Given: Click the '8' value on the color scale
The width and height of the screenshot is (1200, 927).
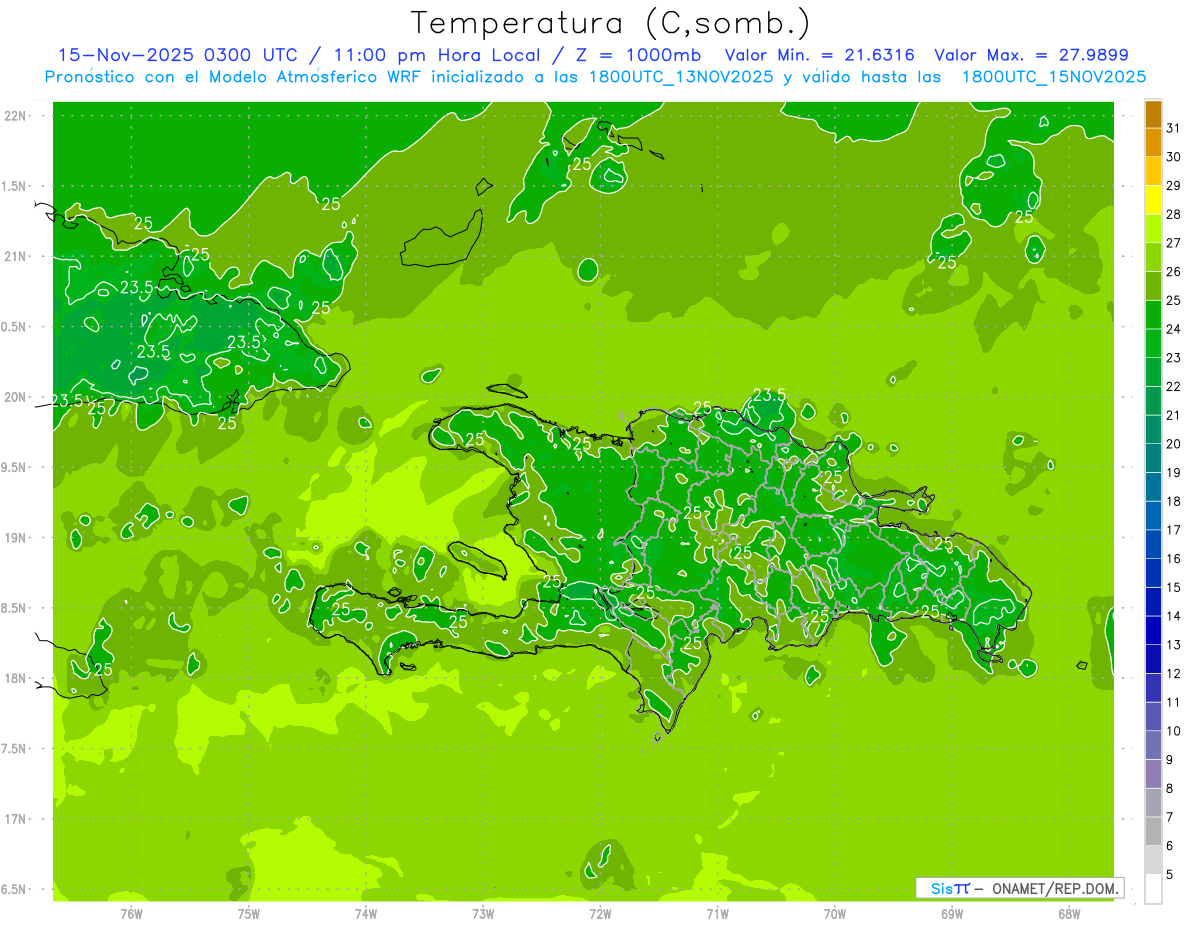Looking at the screenshot, I should 1170,788.
